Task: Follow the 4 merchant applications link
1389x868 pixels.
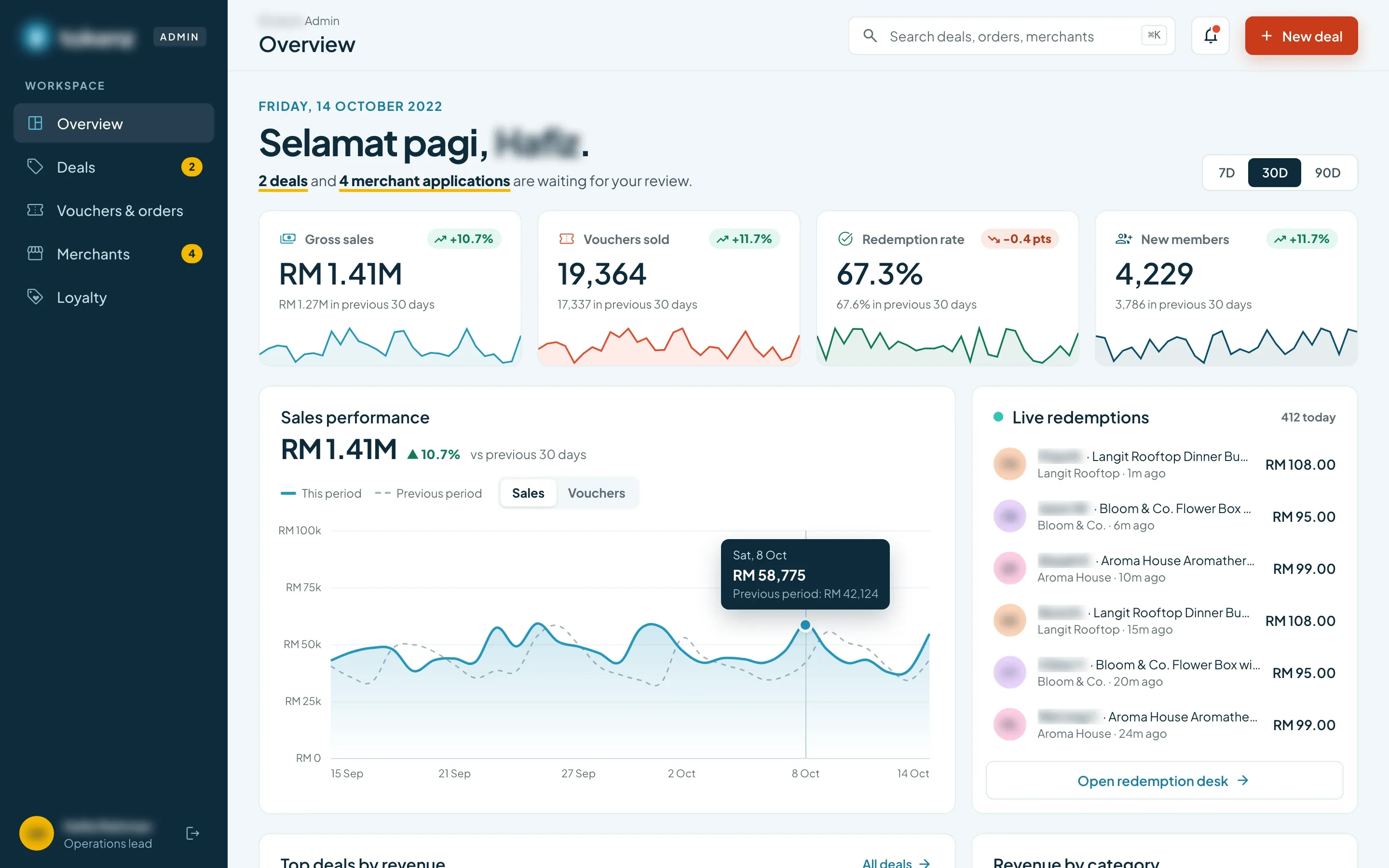Action: [424, 181]
